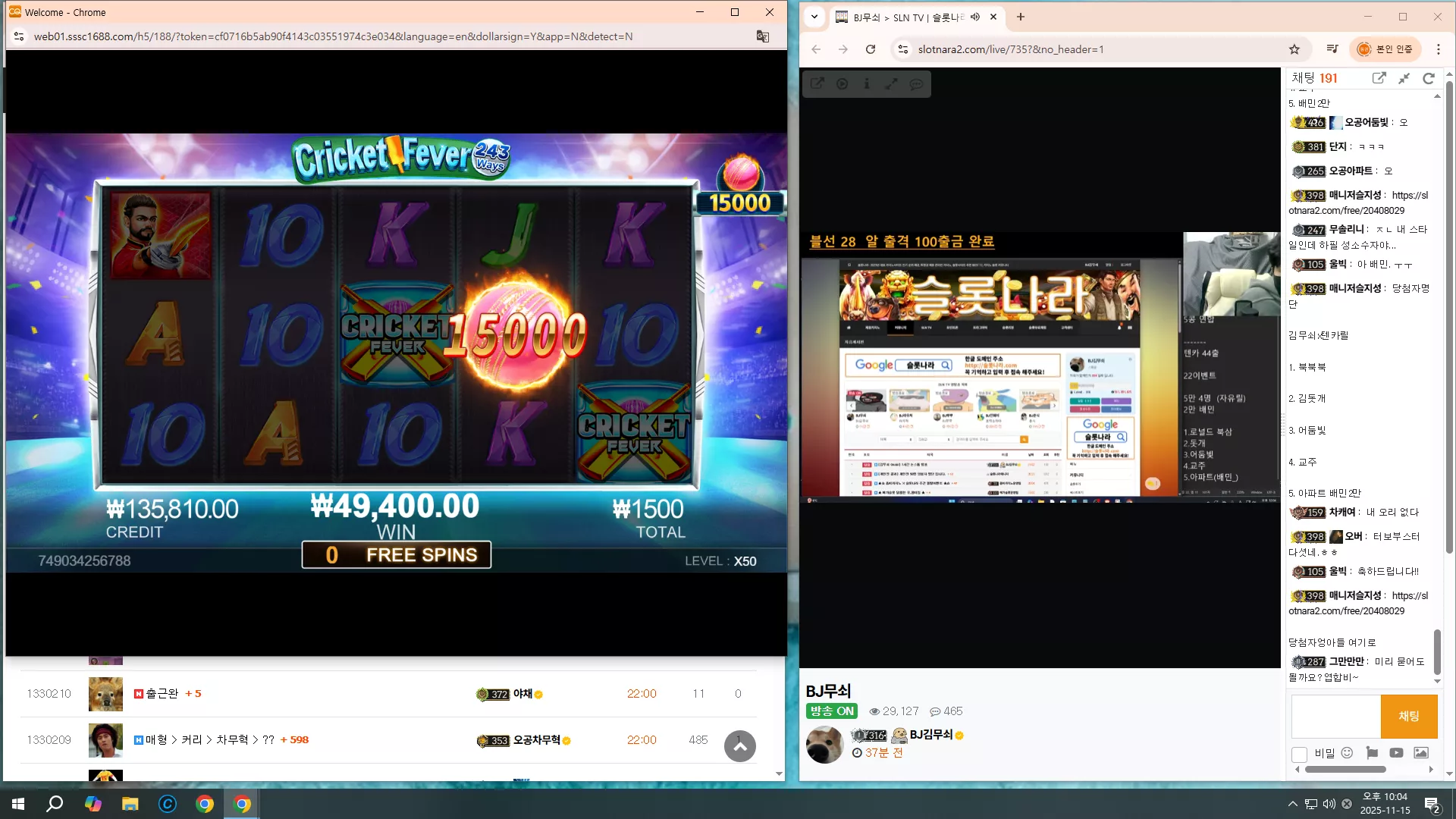This screenshot has width=1456, height=819.
Task: Show hidden system tray icons
Action: (1292, 804)
